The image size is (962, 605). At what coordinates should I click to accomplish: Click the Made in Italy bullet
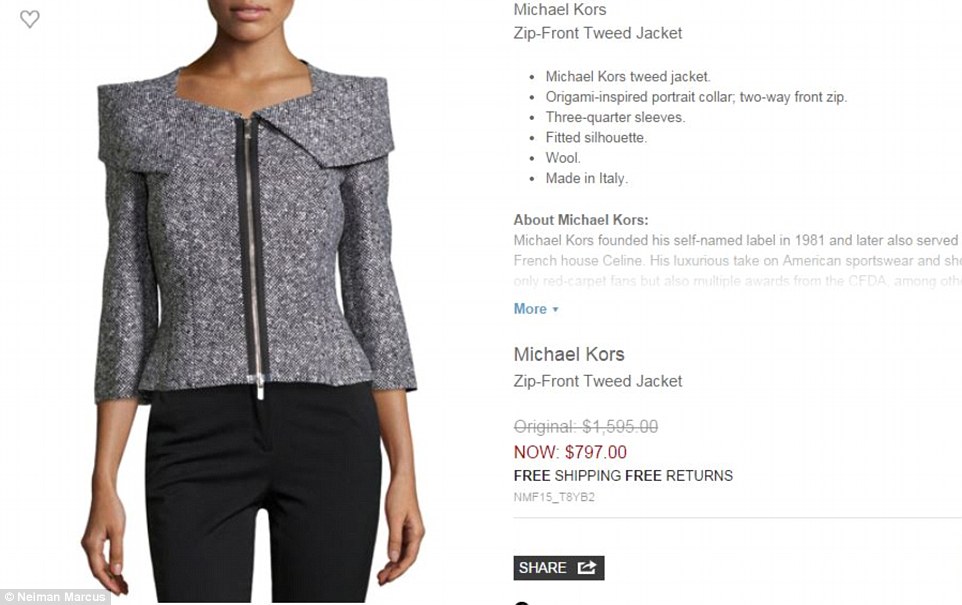point(587,179)
